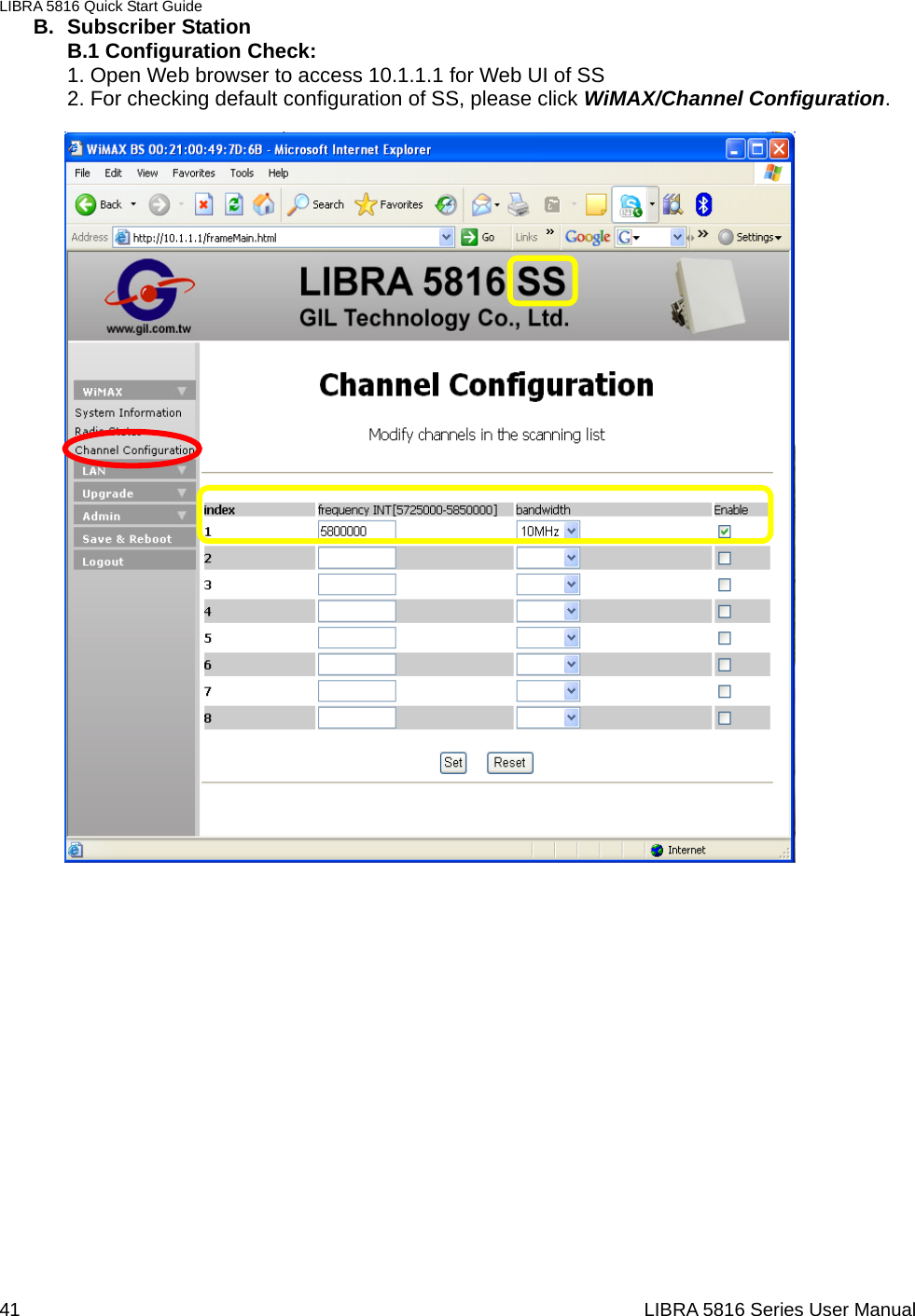Click the Edit page icon
915x1316 pixels.
click(x=553, y=204)
